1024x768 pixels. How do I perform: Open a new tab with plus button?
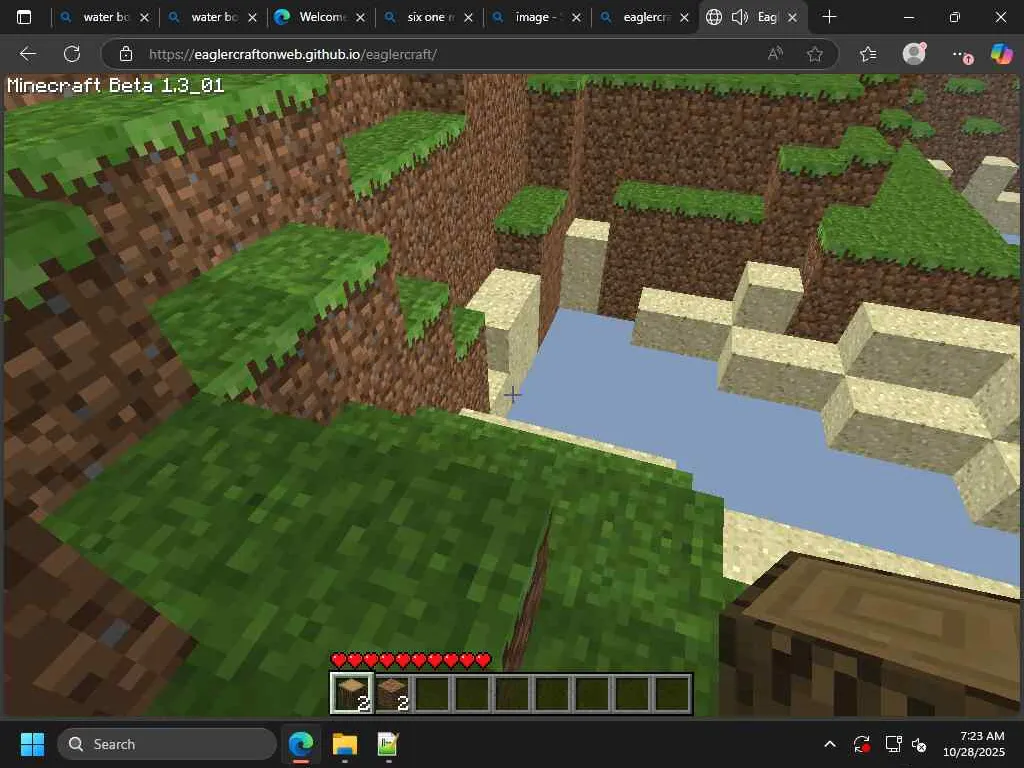(829, 17)
